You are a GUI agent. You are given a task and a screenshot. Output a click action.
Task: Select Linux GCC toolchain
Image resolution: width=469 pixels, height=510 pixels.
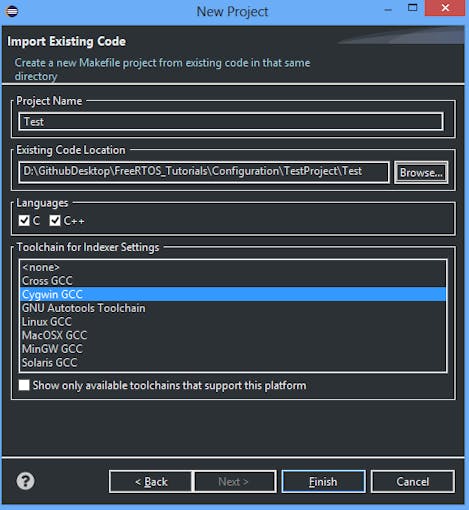233,322
